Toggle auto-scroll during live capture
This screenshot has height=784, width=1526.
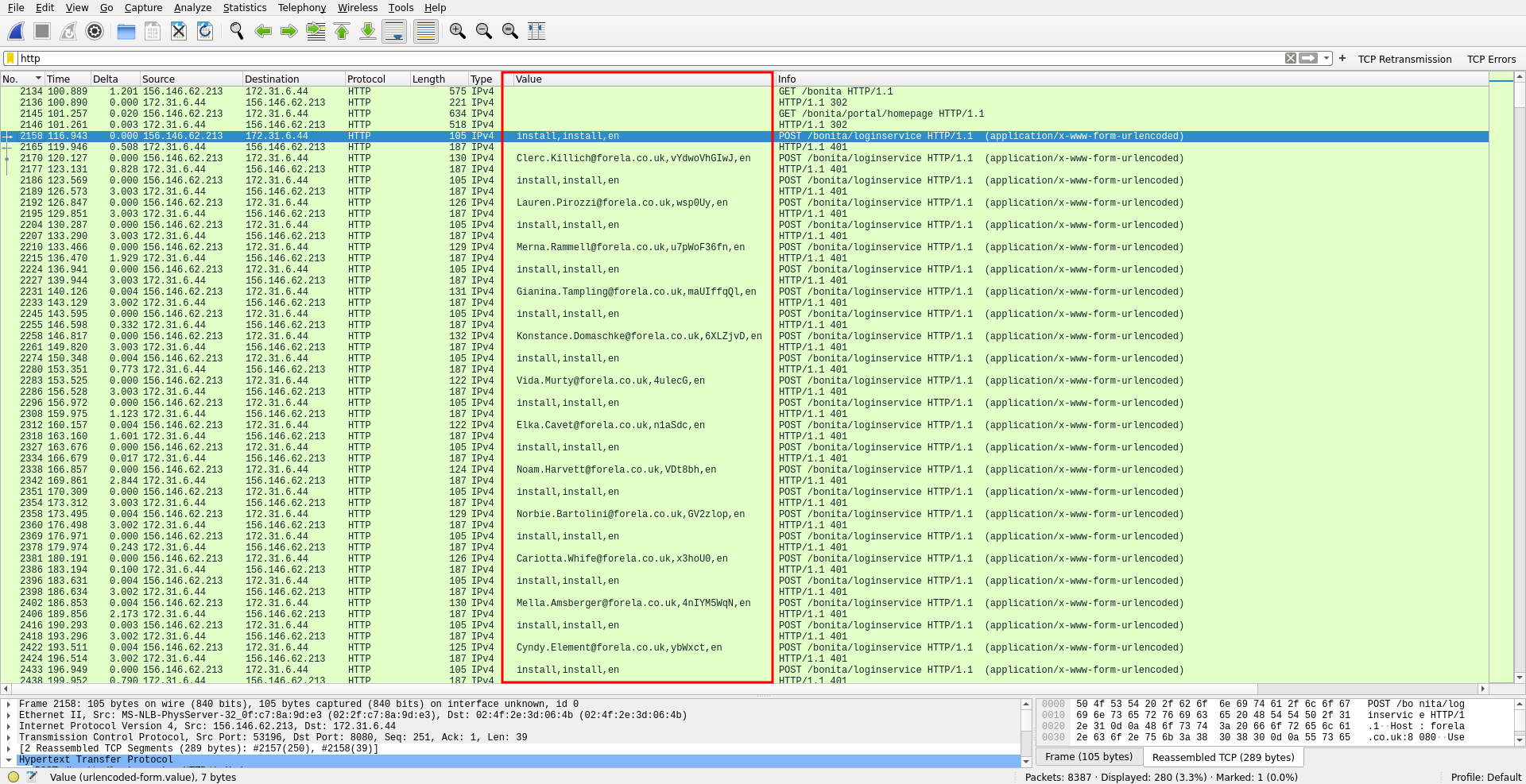click(x=394, y=31)
